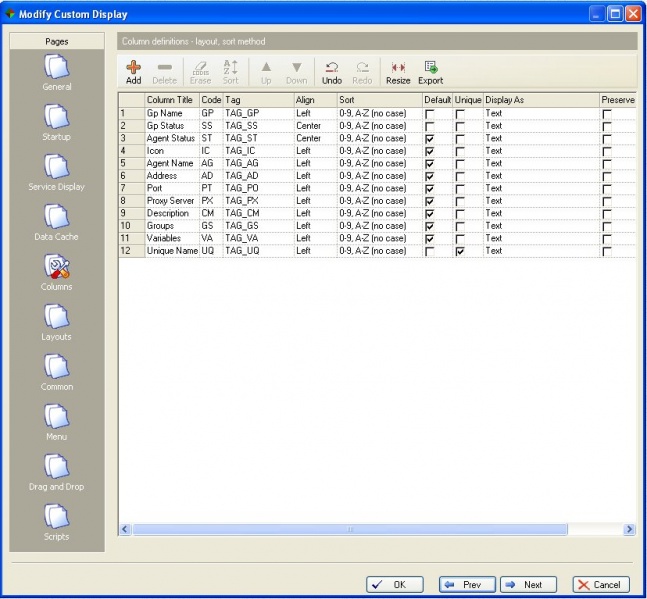Open the Startup page icon

[x=57, y=117]
